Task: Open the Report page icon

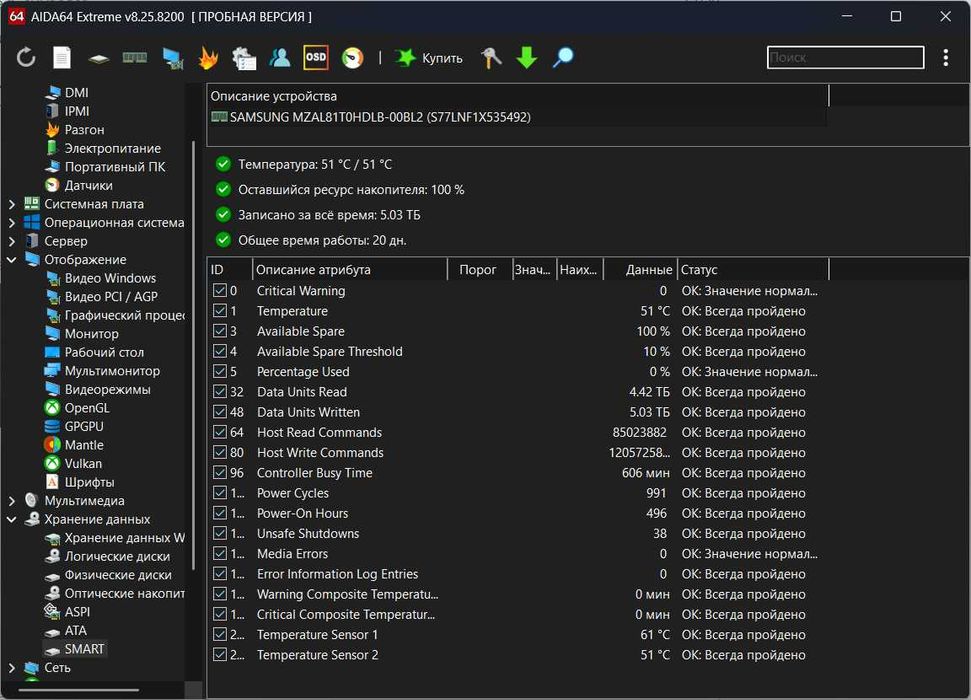Action: (62, 58)
